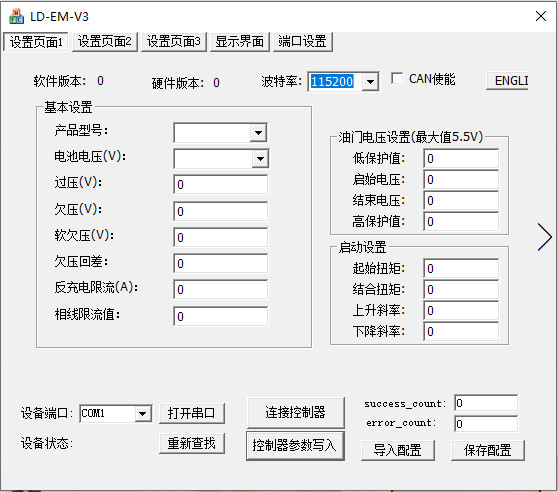Click the 保存配置 button
This screenshot has width=558, height=492.
pyautogui.click(x=488, y=450)
